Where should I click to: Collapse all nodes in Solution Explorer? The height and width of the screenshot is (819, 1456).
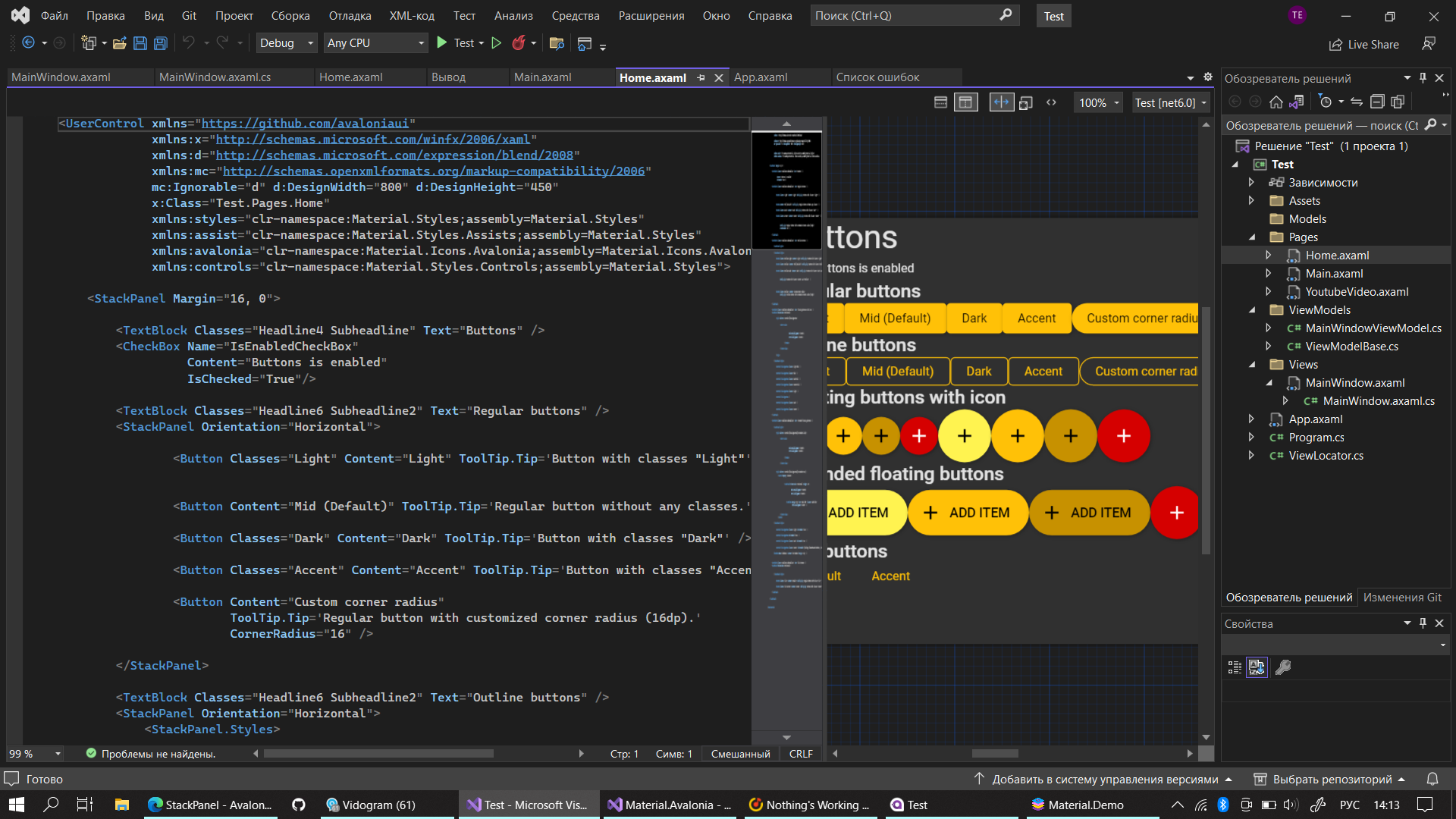pyautogui.click(x=1378, y=101)
